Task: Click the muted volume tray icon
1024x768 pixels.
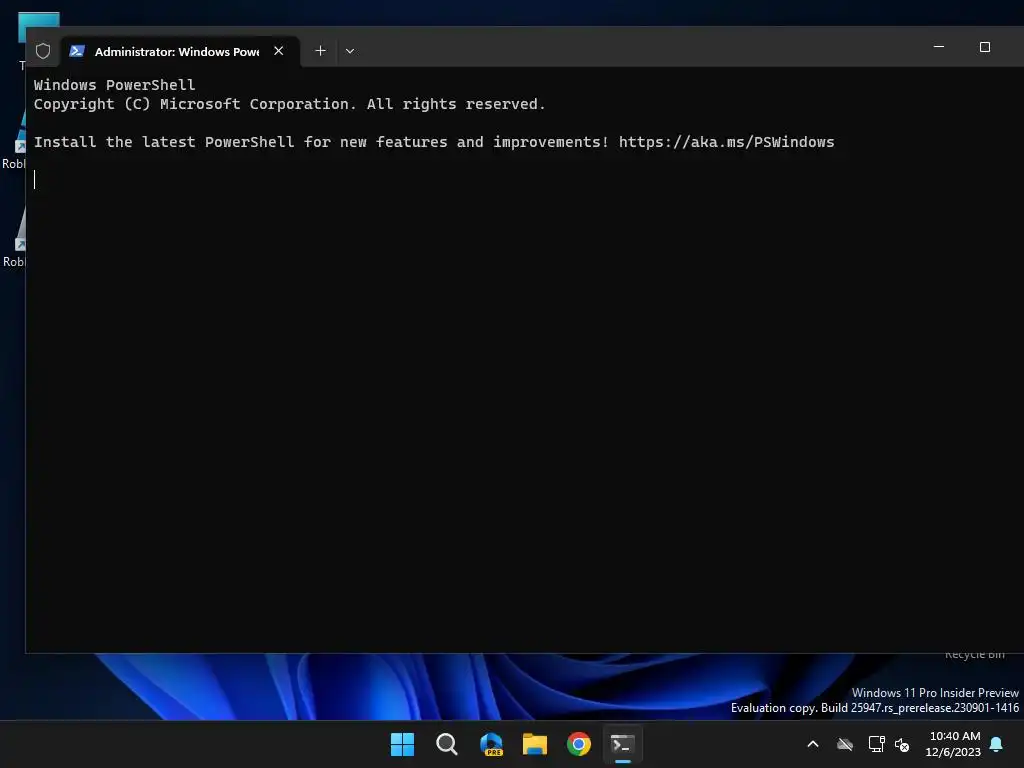Action: [902, 744]
